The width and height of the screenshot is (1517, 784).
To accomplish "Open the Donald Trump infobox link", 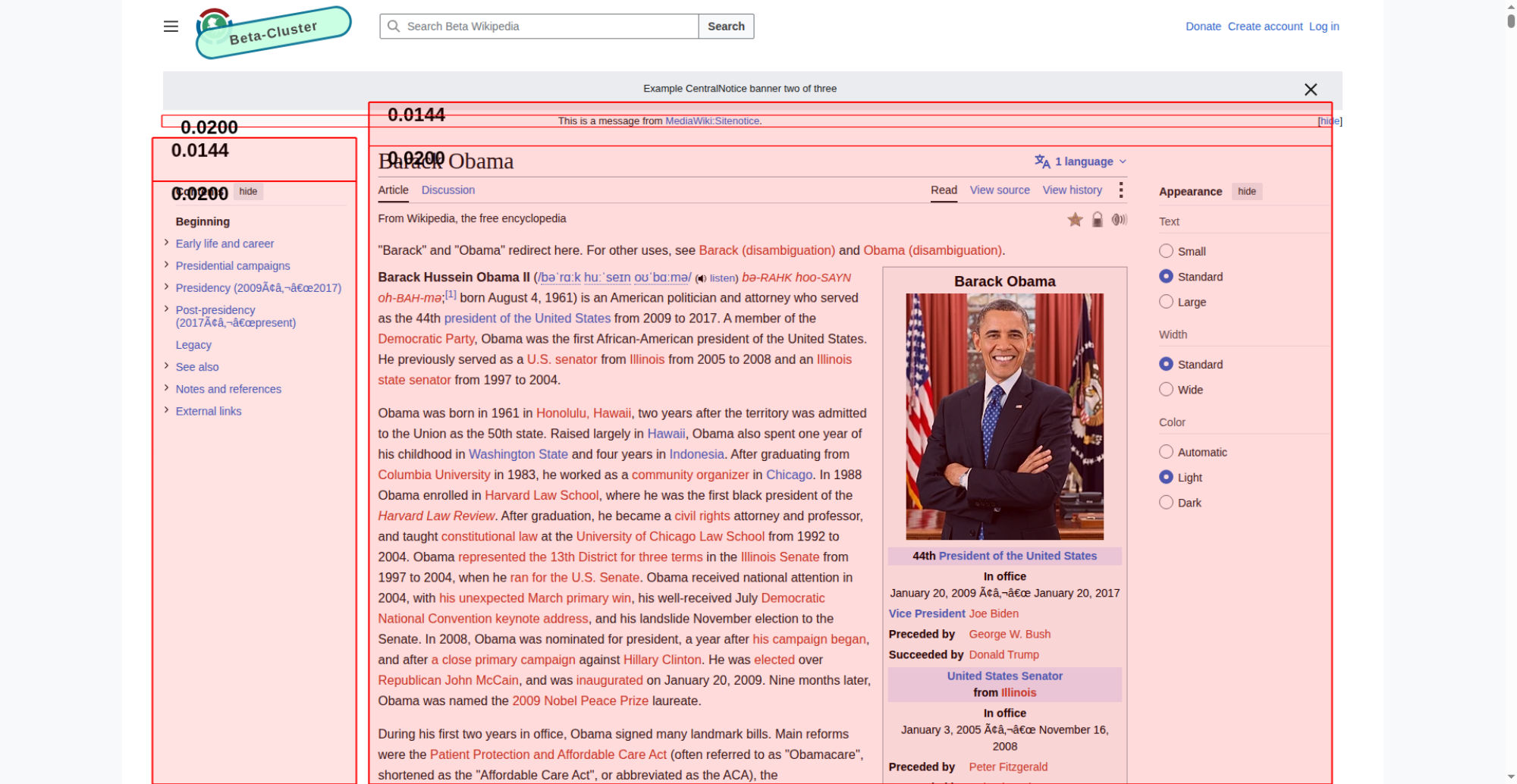I will coord(1003,654).
